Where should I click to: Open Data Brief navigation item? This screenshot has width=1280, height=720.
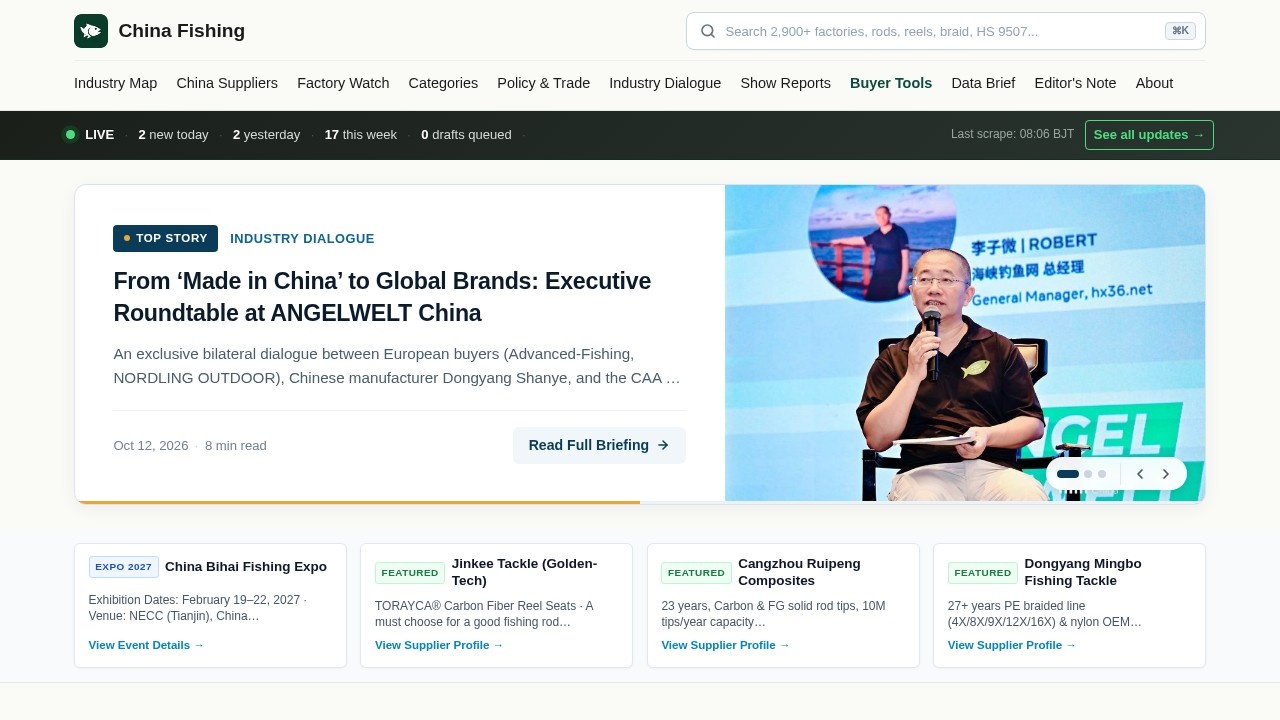pyautogui.click(x=983, y=83)
